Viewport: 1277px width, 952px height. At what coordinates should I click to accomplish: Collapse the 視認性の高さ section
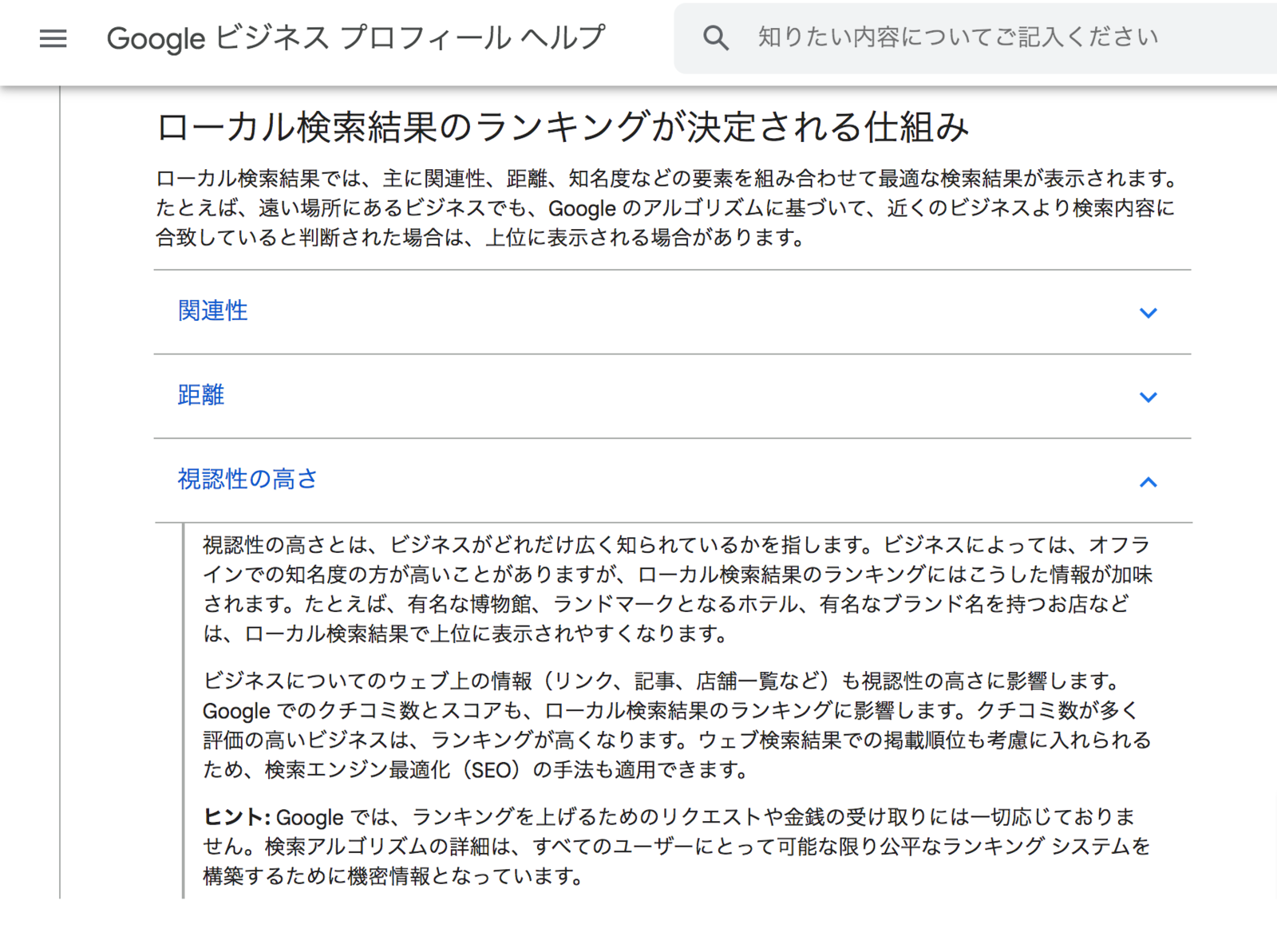click(x=672, y=480)
